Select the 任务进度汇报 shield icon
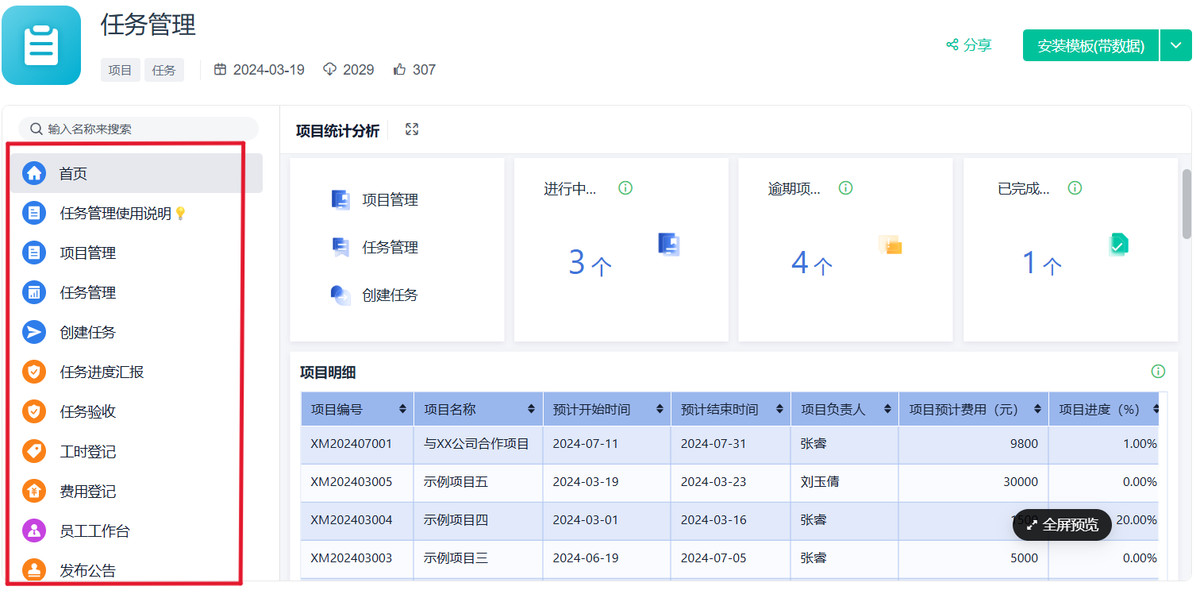The height and width of the screenshot is (598, 1200). pos(34,372)
